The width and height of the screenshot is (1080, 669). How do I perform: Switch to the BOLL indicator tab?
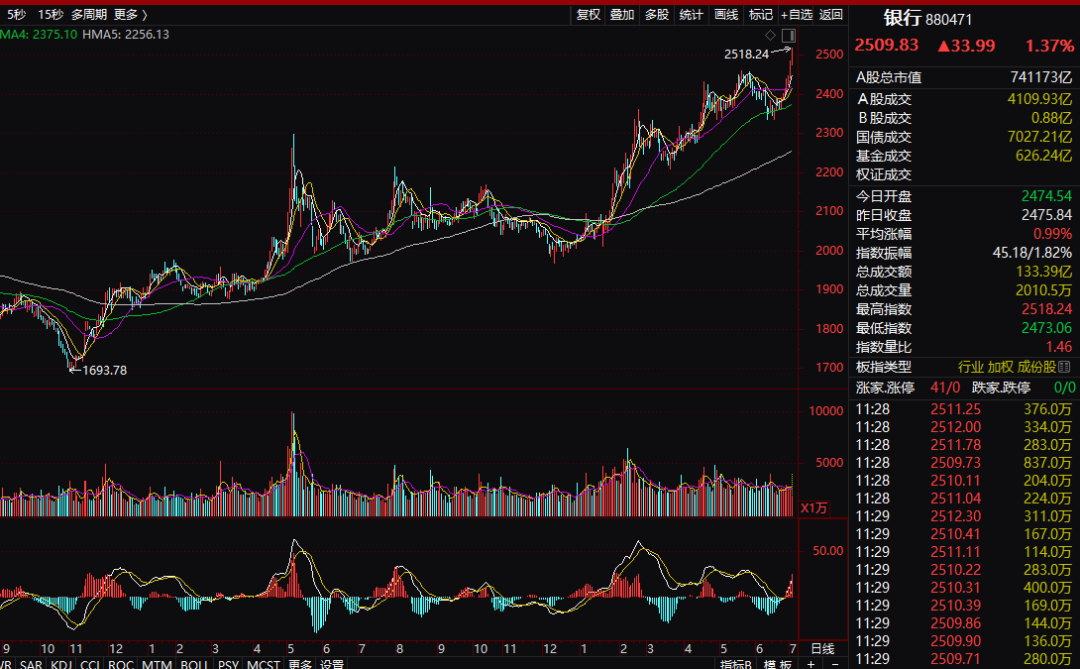195,664
